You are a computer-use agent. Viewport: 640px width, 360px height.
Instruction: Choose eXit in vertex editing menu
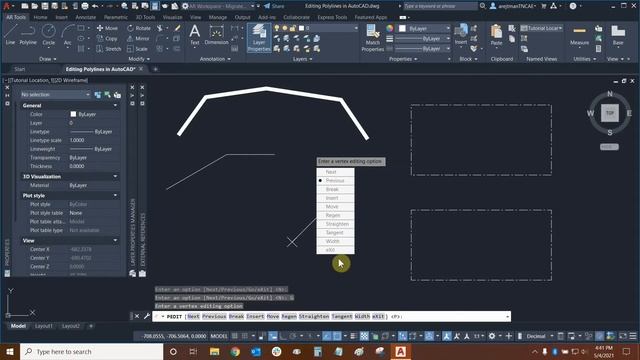tap(336, 250)
